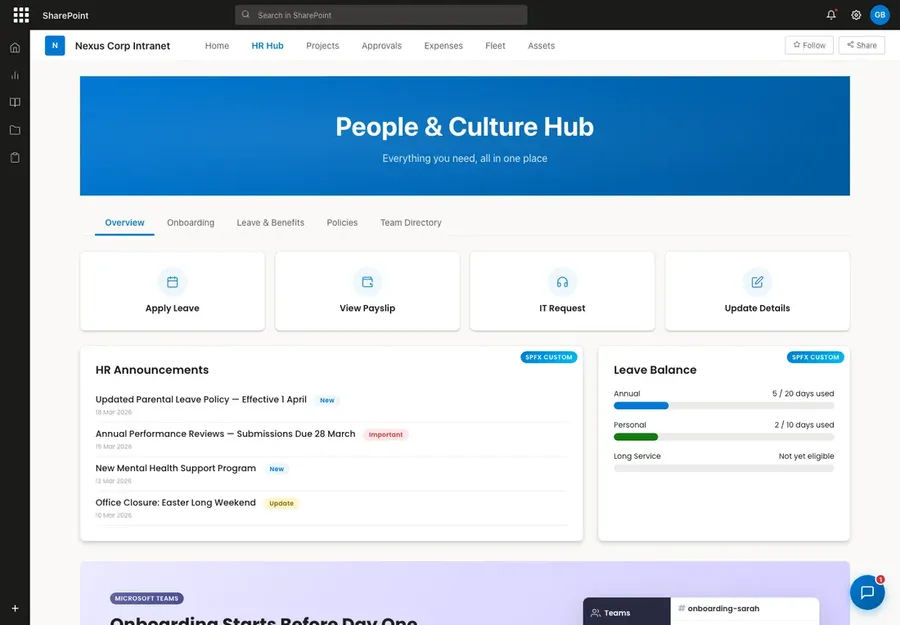Image resolution: width=900 pixels, height=625 pixels.
Task: Open the chat bubble button
Action: tap(867, 592)
